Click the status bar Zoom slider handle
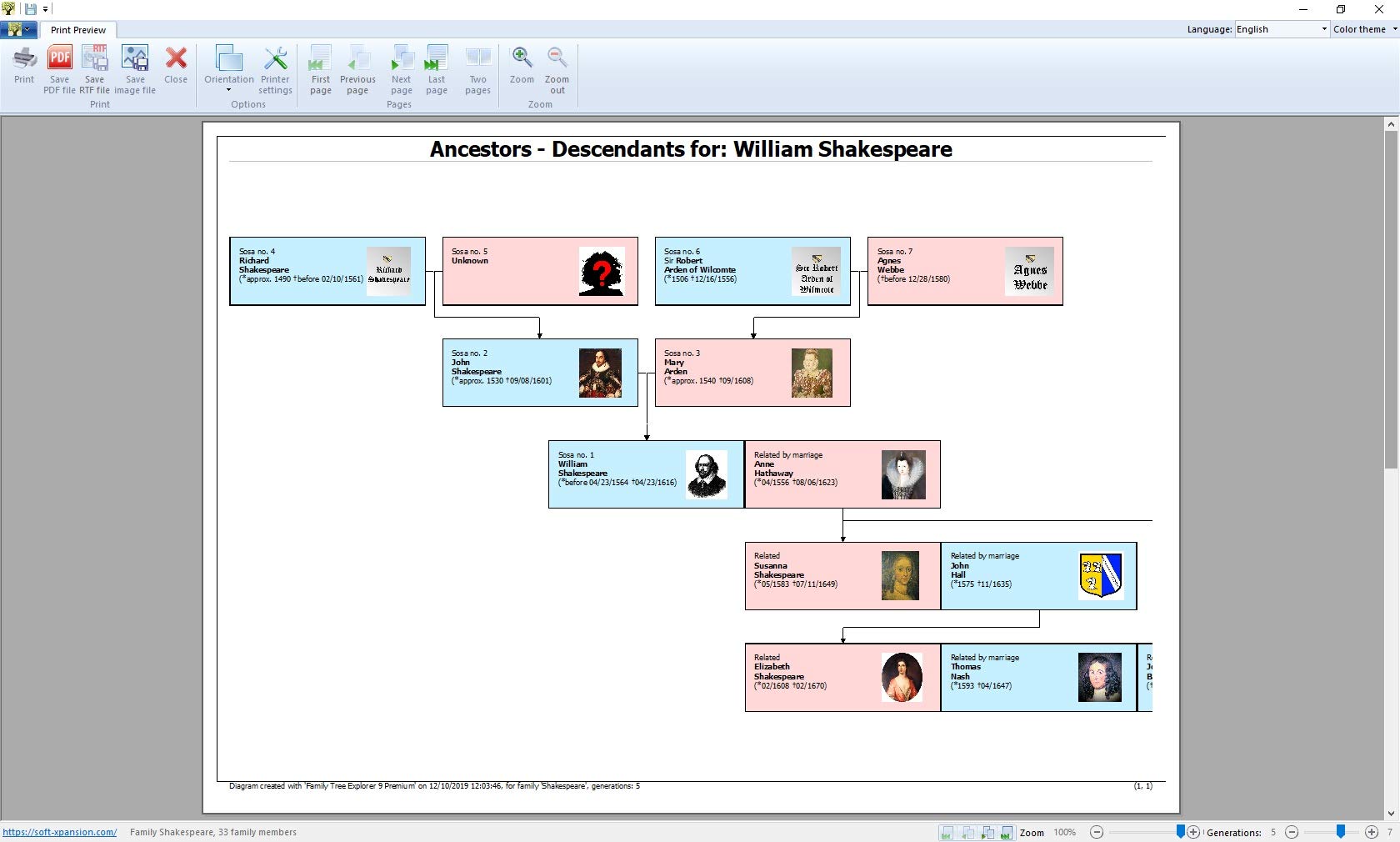This screenshot has width=1400, height=842. pos(1180,831)
